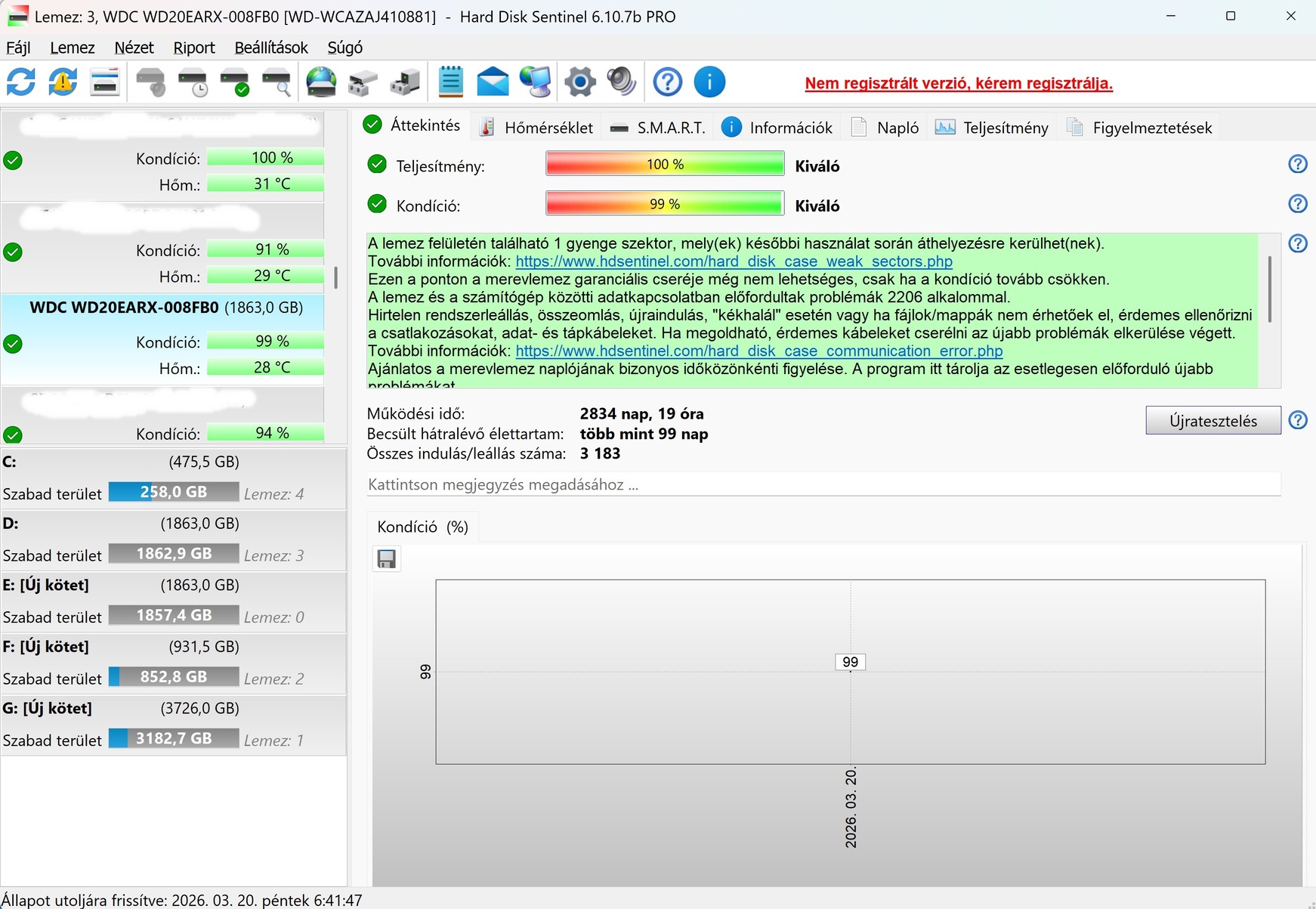This screenshot has width=1316, height=909.
Task: Open the Riport menu
Action: coord(194,48)
